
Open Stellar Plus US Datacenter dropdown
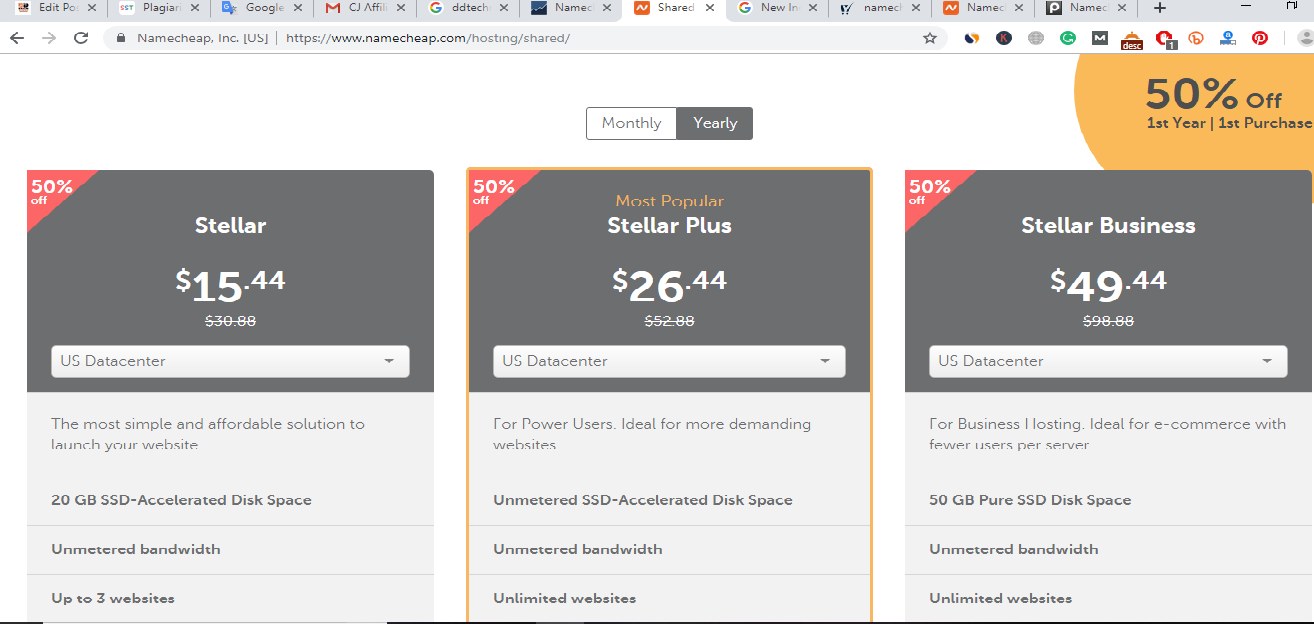(x=669, y=361)
